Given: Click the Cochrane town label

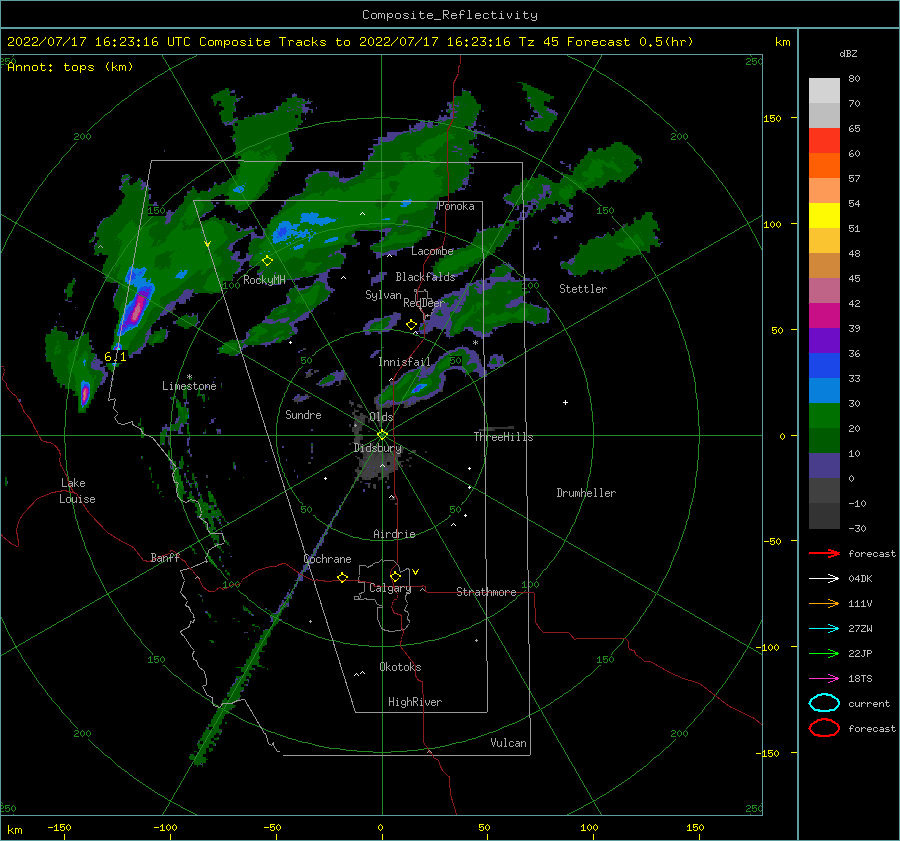Looking at the screenshot, I should click(327, 559).
